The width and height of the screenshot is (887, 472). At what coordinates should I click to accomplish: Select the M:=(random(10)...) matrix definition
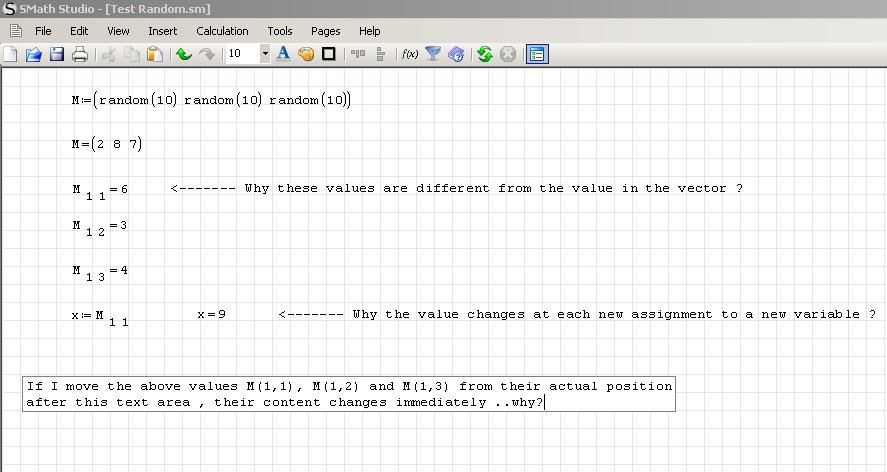(211, 100)
